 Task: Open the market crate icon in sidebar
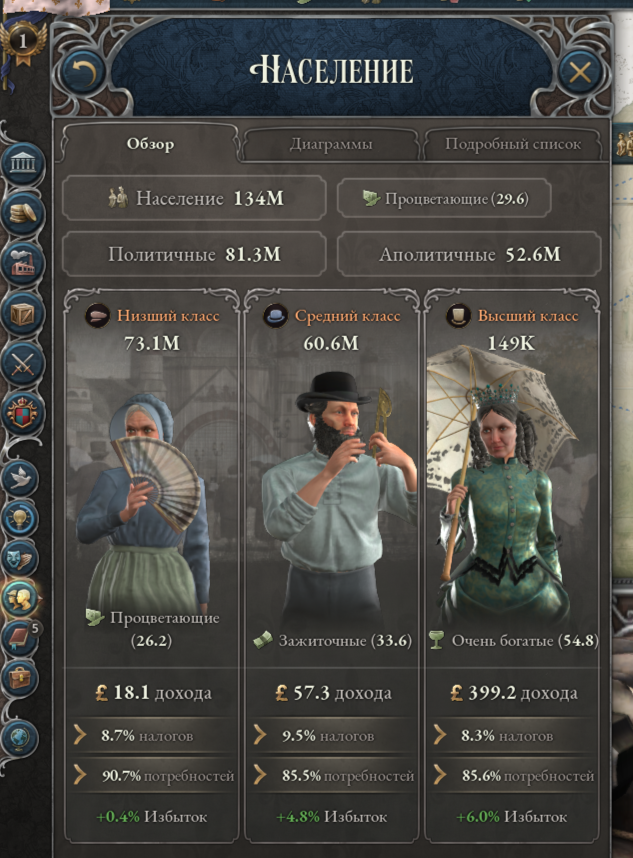point(22,314)
